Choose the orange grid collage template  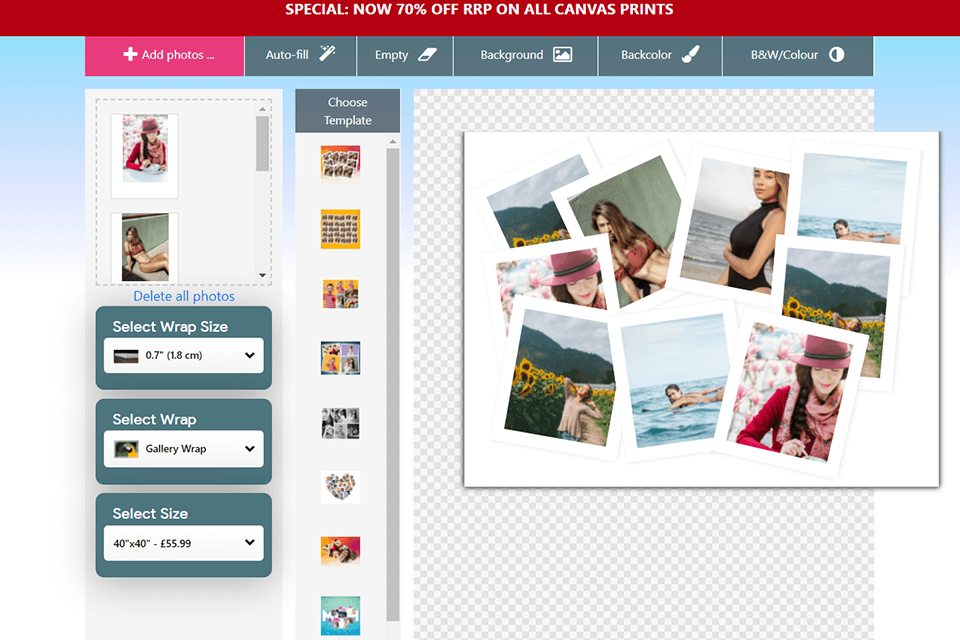(340, 229)
